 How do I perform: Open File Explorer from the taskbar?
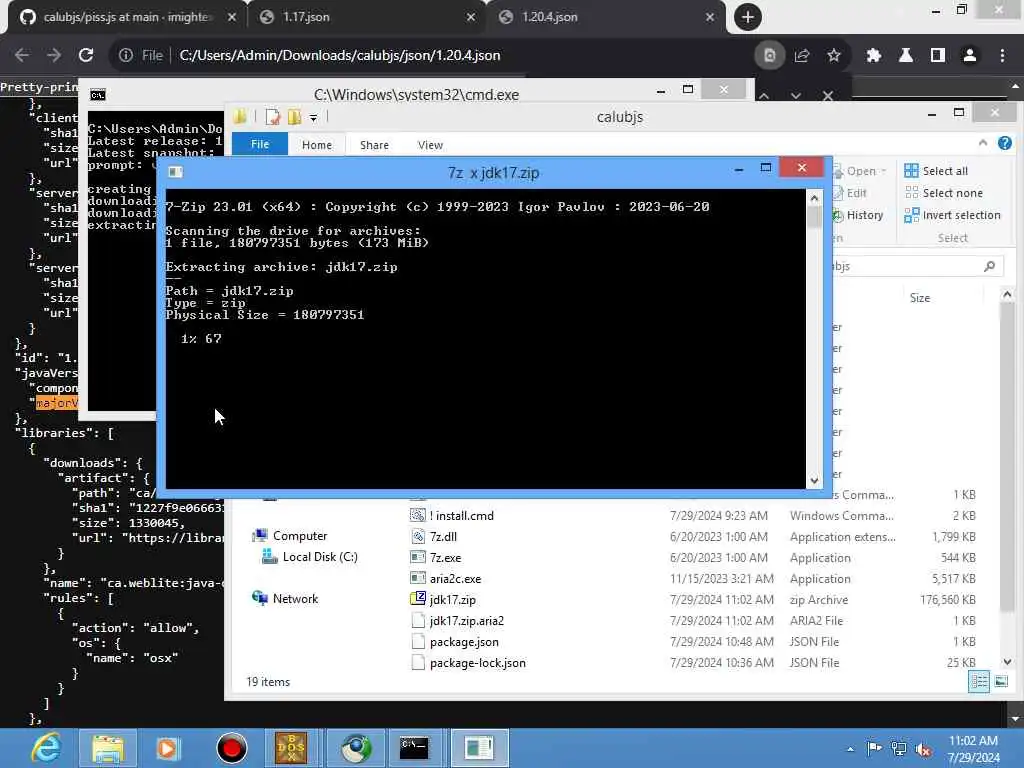(x=108, y=748)
